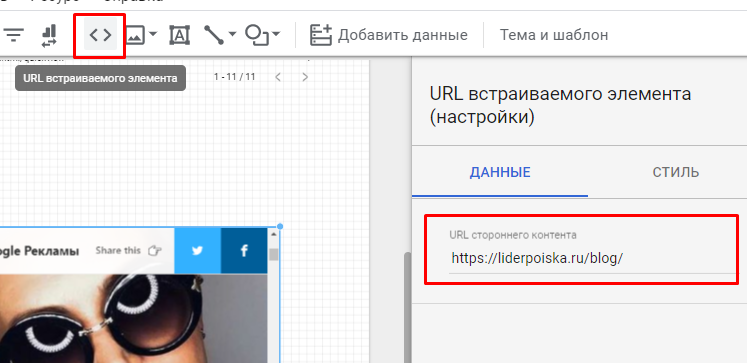Click embedded frame scrollbar up arrow
The width and height of the screenshot is (747, 363).
(x=273, y=234)
